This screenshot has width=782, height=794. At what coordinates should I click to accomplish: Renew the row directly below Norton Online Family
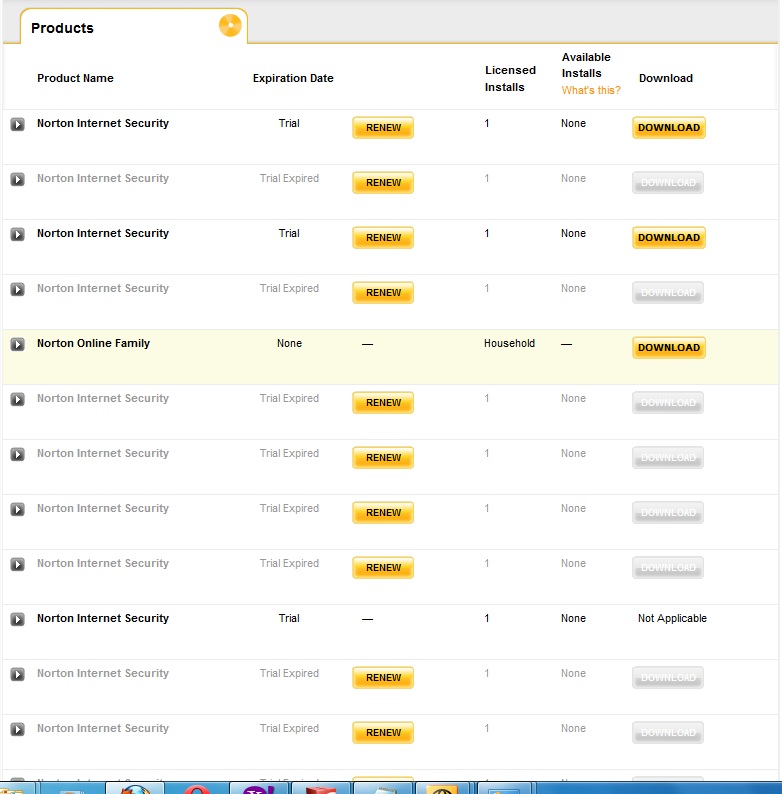(x=383, y=403)
